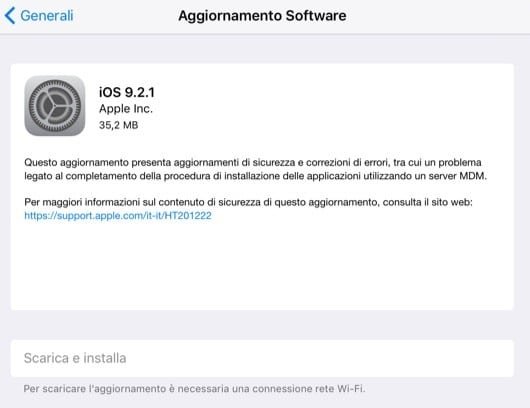530x408 pixels.
Task: Tap the navigation bar right of the title
Action: (436, 16)
